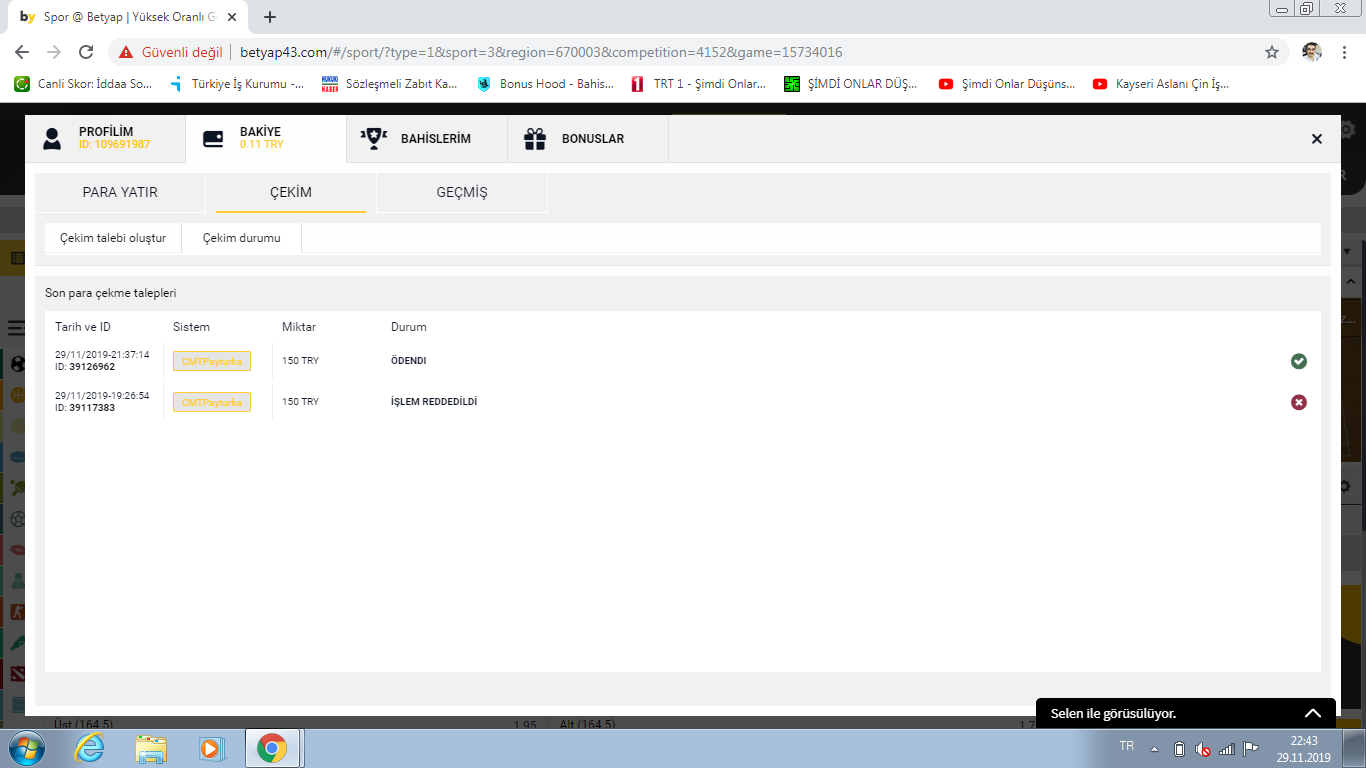The image size is (1366, 768).
Task: Click the address bar URL
Action: click(x=540, y=52)
